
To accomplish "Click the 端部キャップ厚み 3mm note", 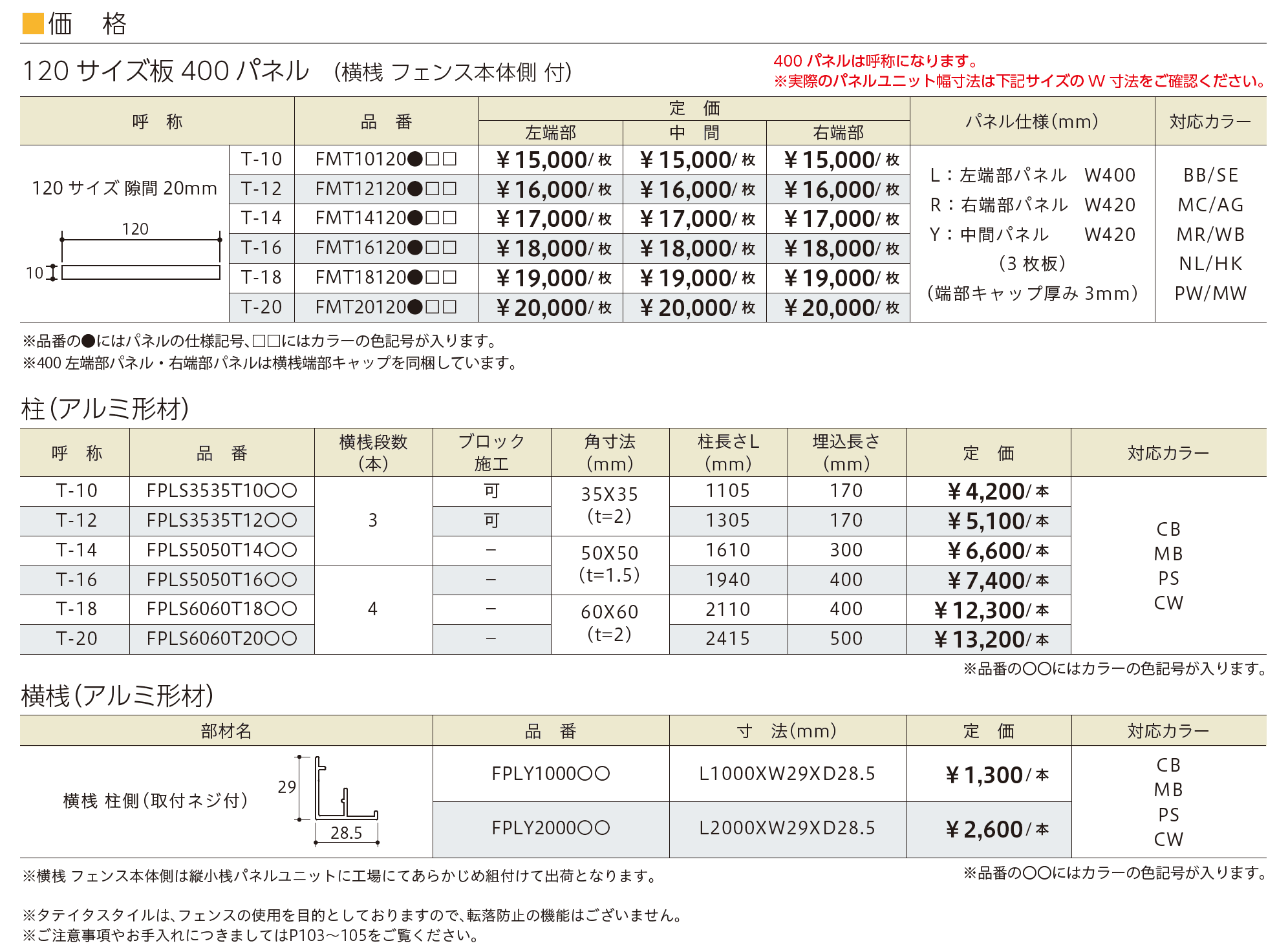I will pyautogui.click(x=1033, y=293).
